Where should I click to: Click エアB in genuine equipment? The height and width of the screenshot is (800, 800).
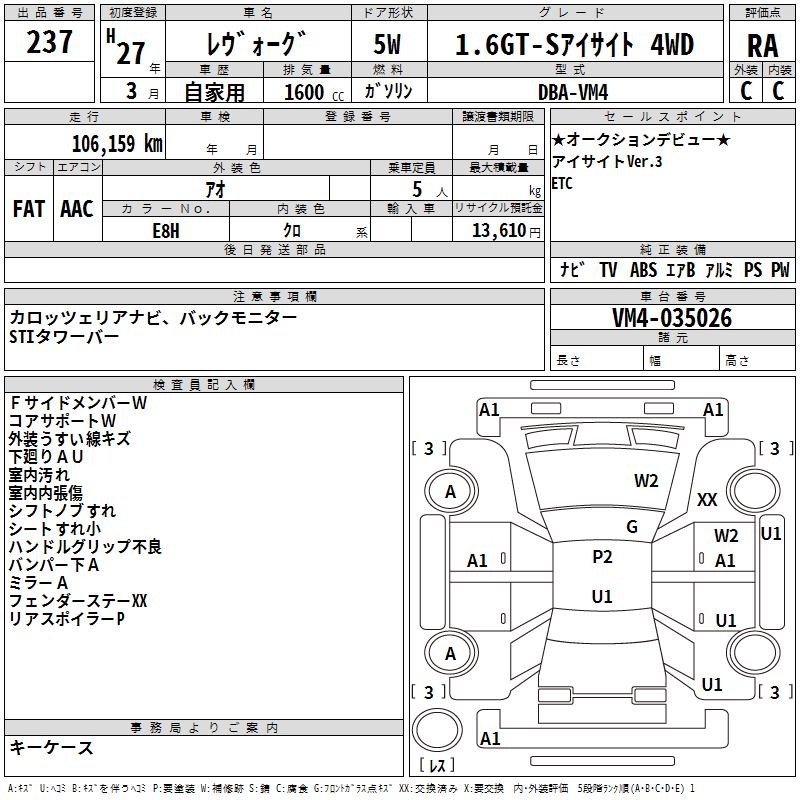[x=681, y=270]
